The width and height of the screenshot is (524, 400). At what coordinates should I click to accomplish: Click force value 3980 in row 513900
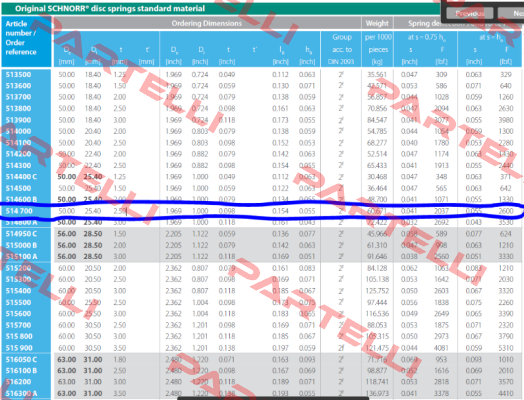pyautogui.click(x=506, y=120)
